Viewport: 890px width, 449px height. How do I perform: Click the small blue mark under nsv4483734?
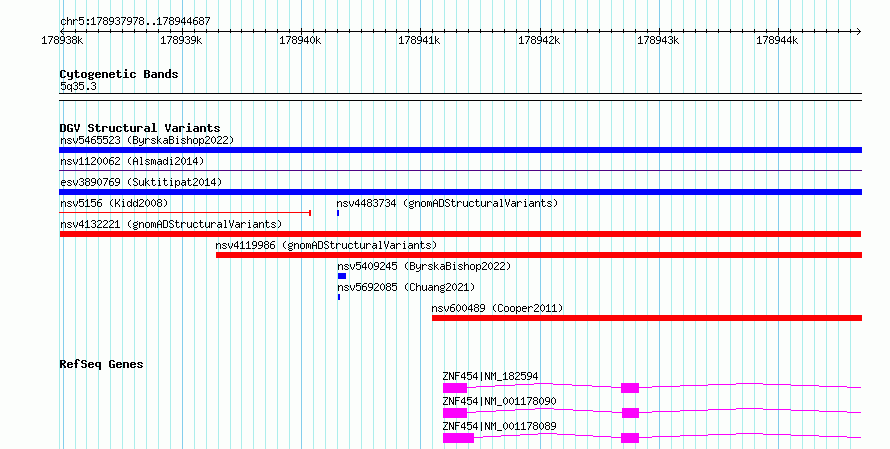tap(338, 213)
